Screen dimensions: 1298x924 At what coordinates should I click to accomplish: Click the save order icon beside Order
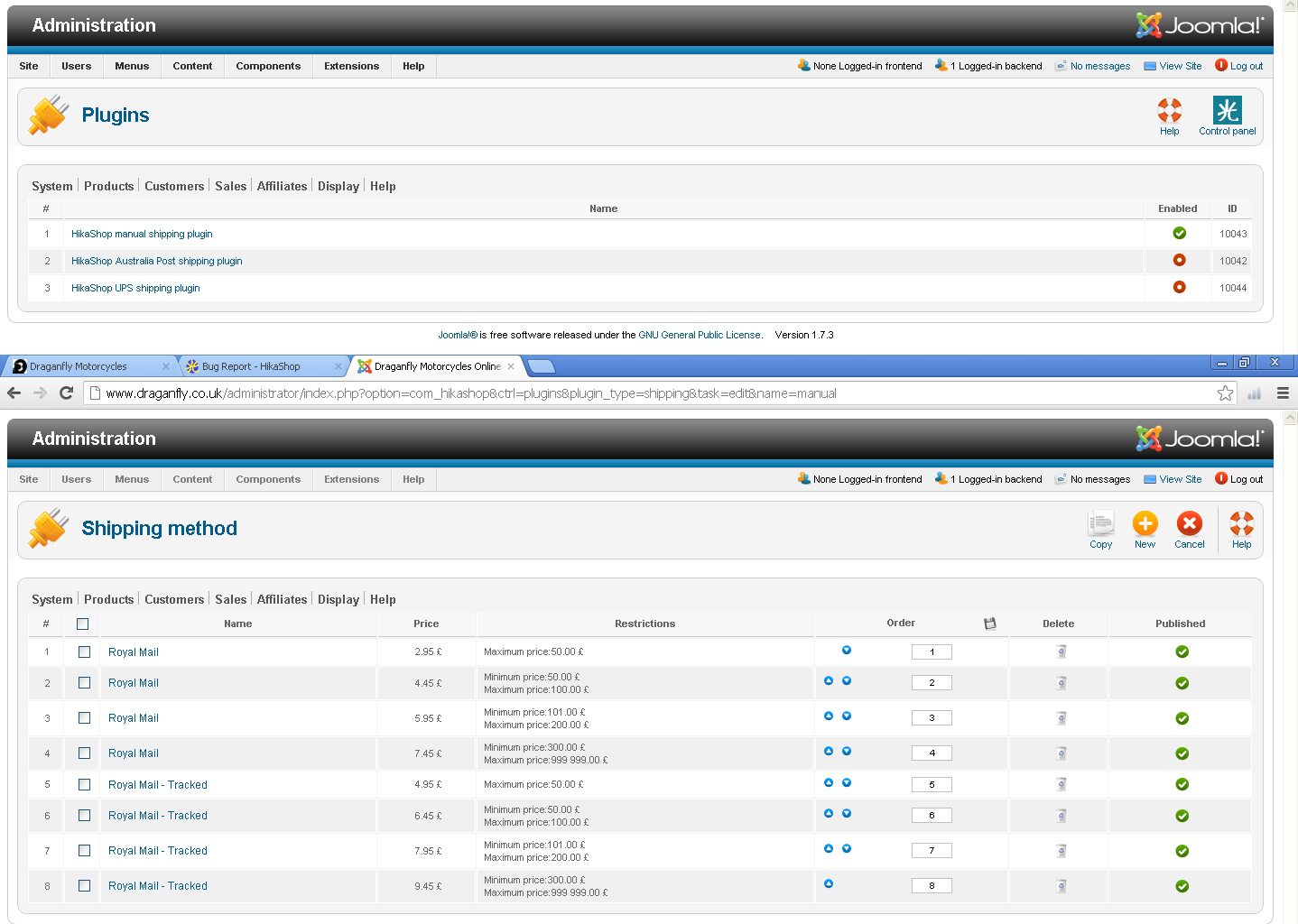coord(989,624)
